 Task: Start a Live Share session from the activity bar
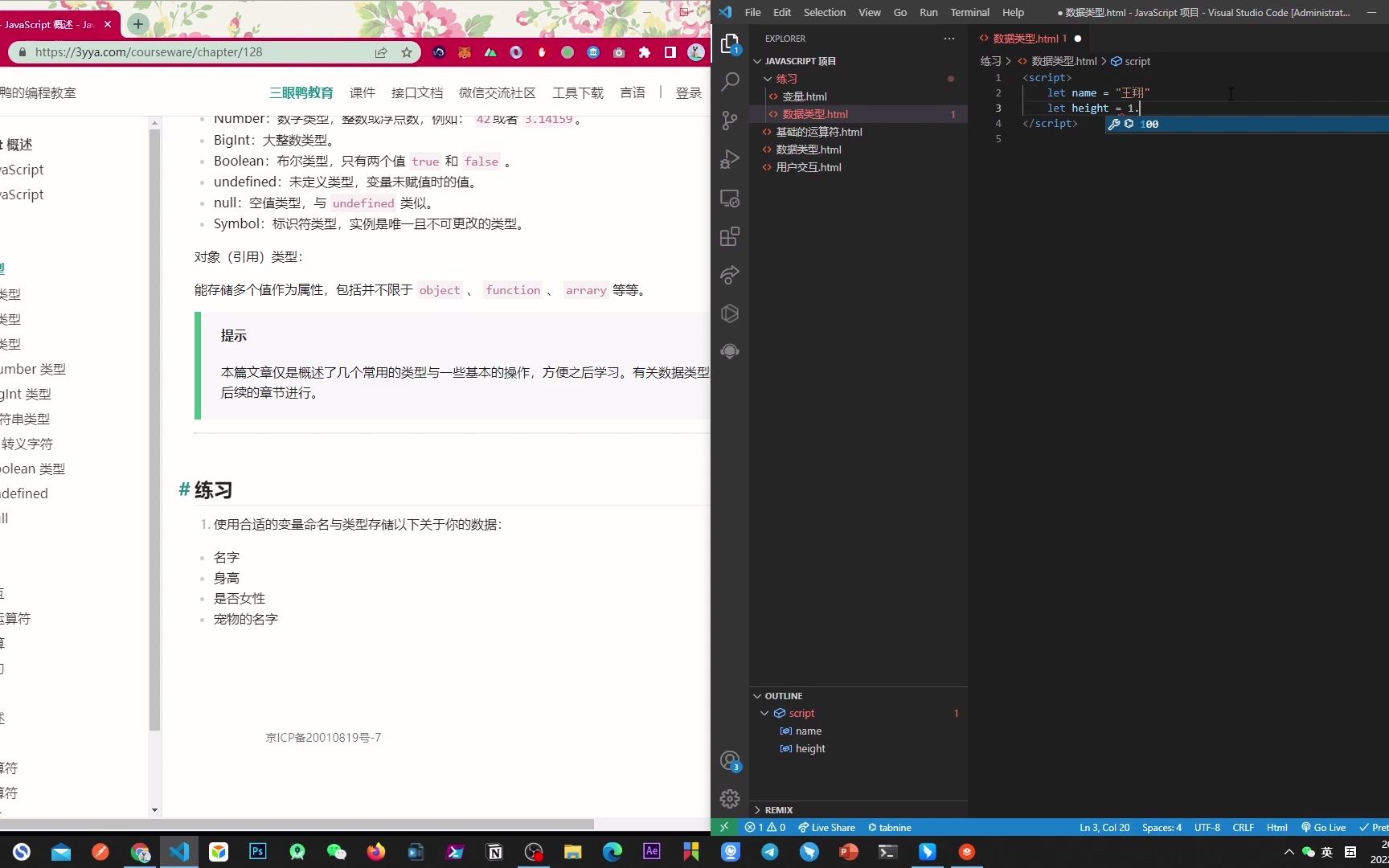(730, 275)
